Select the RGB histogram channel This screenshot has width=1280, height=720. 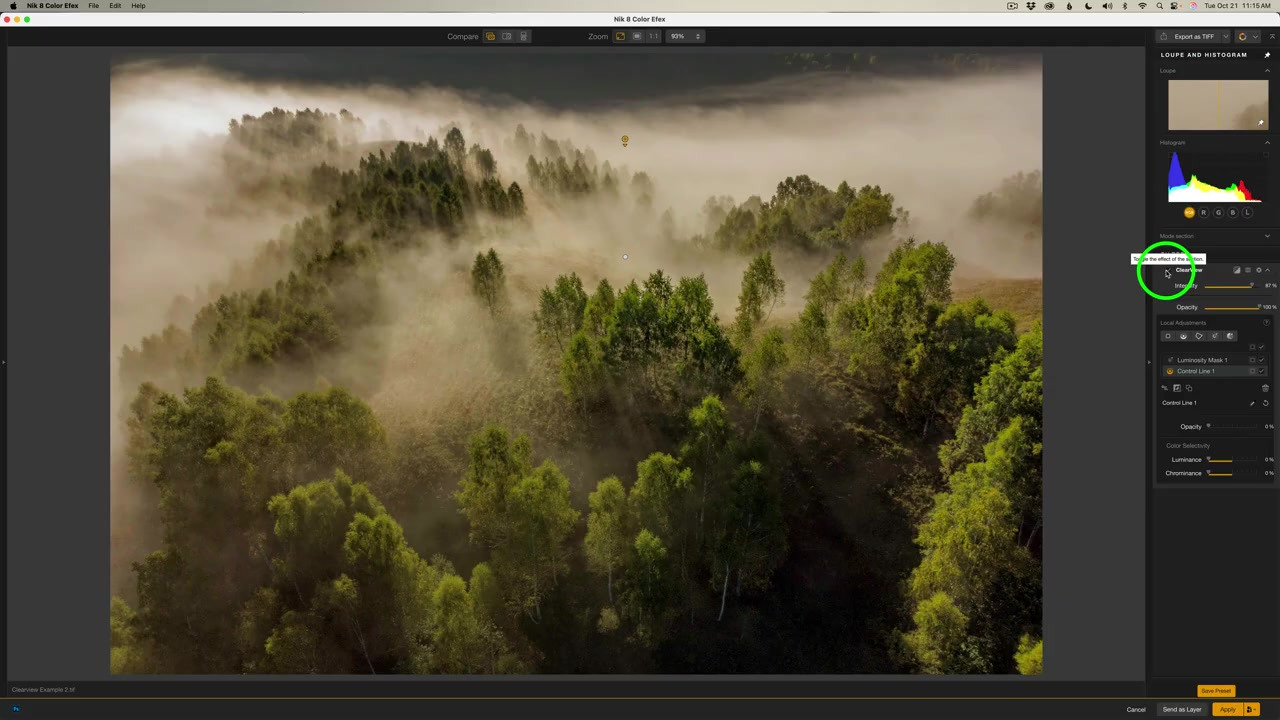(x=1189, y=212)
